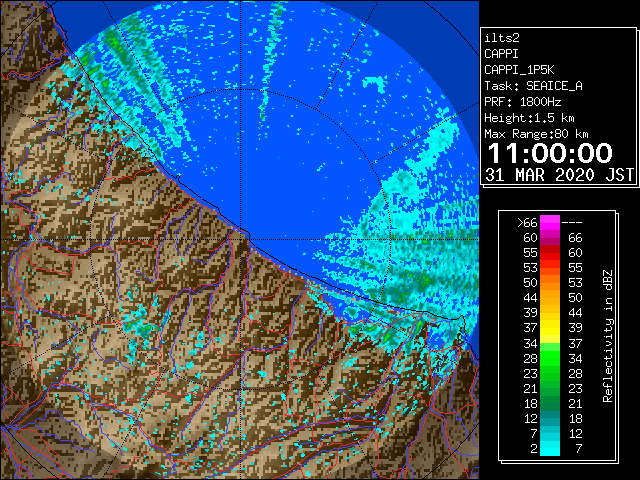Click the magenta >66 dBZ legend swatch

tap(550, 222)
